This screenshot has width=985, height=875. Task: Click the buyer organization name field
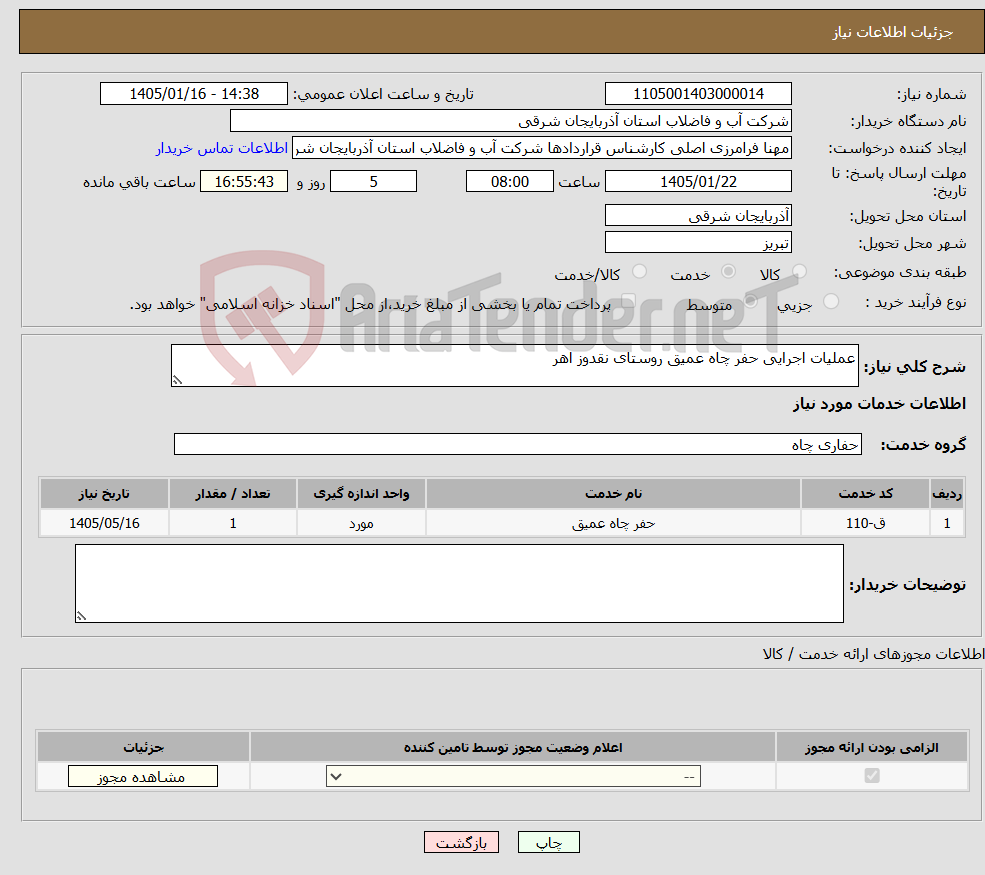(511, 121)
